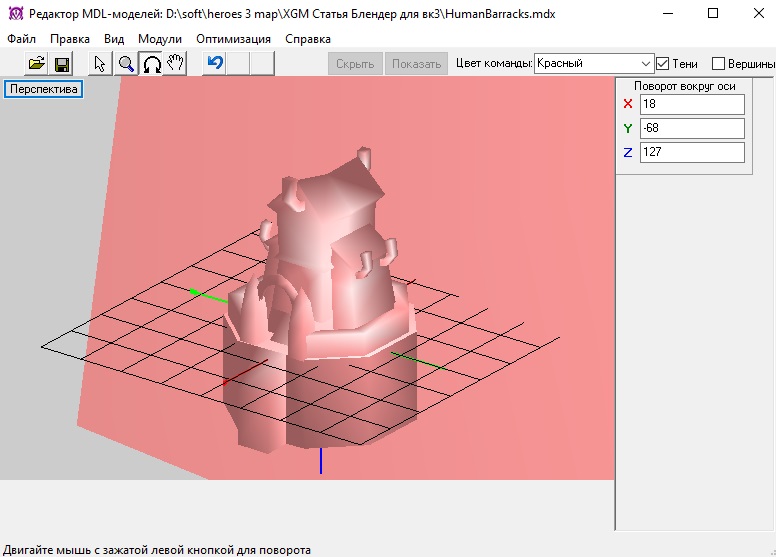The width and height of the screenshot is (776, 557).
Task: Open the Оптимизация menu
Action: (233, 39)
